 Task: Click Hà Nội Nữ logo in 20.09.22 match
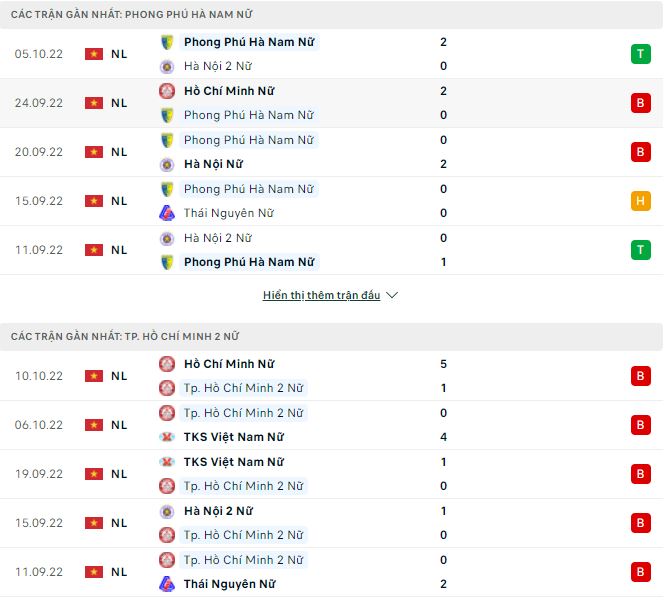(x=167, y=164)
